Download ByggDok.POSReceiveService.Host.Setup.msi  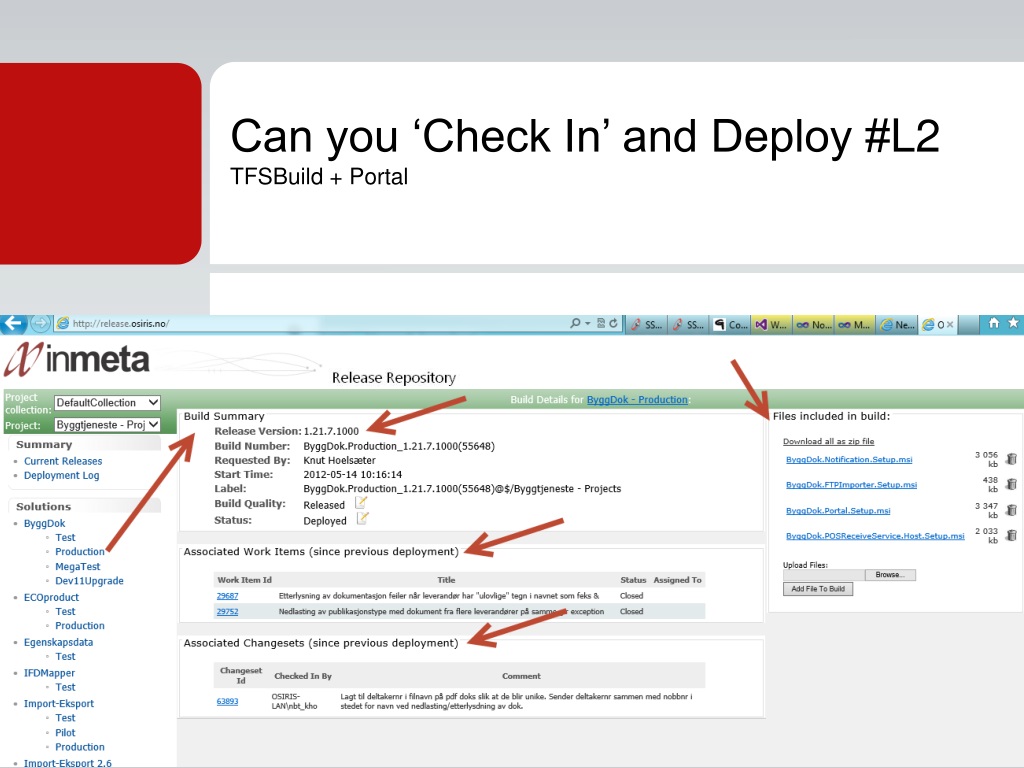(875, 536)
